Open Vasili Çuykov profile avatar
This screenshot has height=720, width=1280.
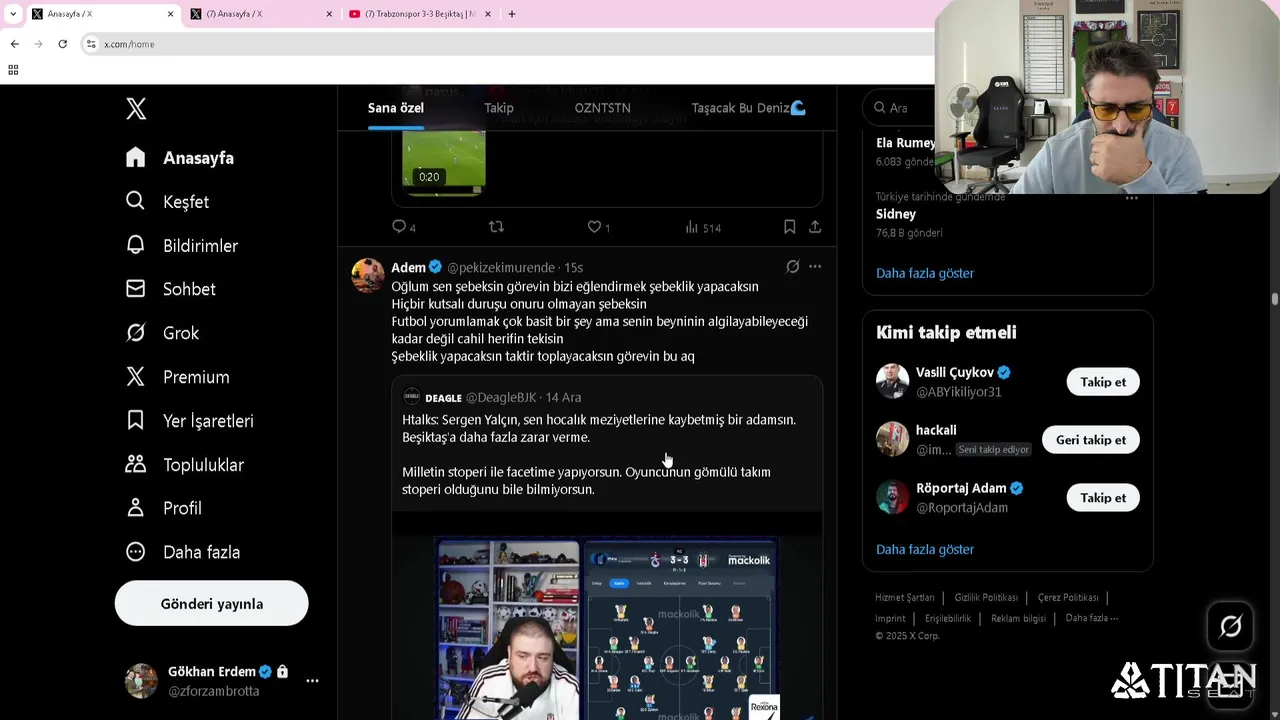893,381
